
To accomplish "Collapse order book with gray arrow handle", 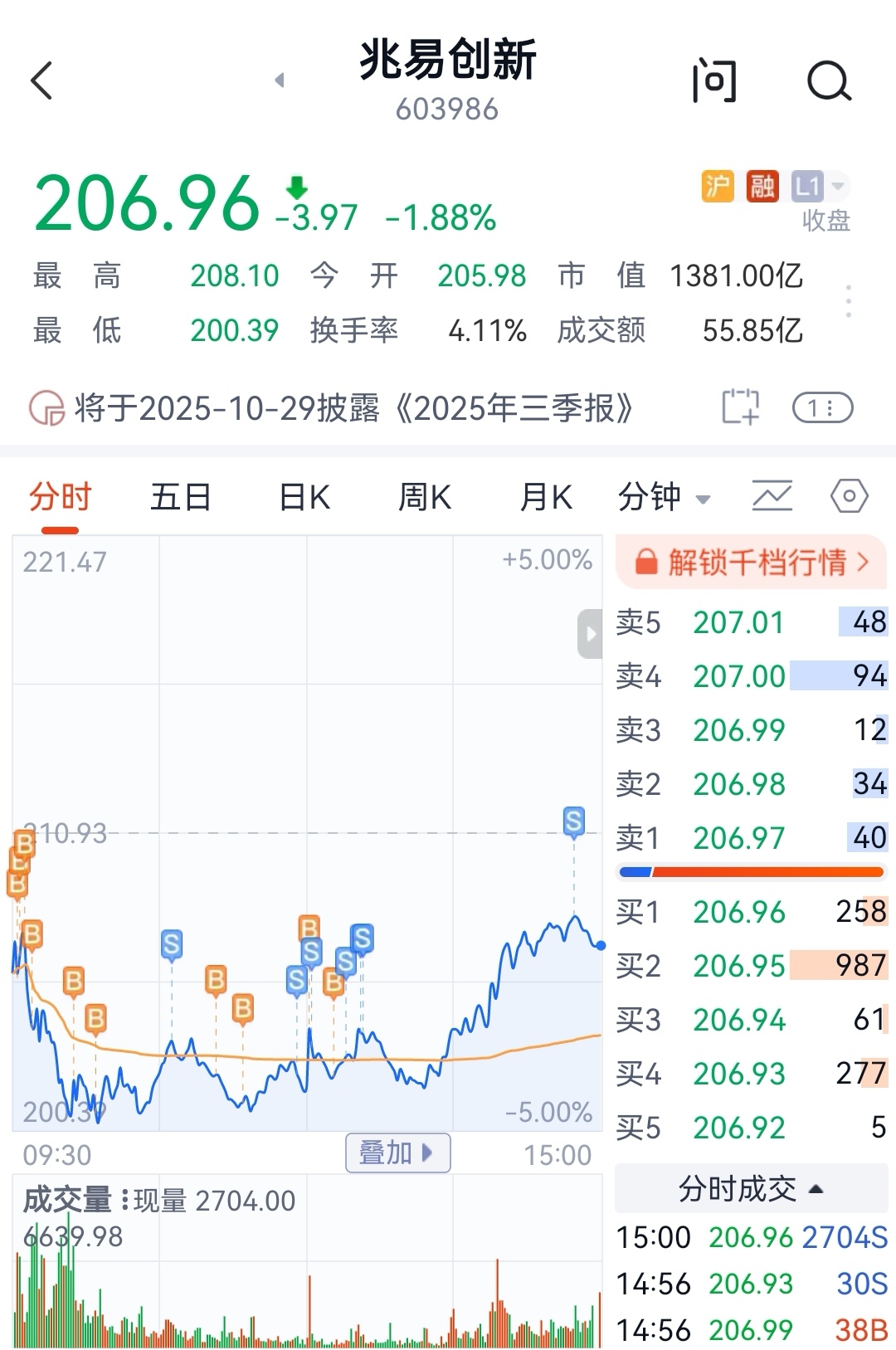I will click(x=590, y=634).
